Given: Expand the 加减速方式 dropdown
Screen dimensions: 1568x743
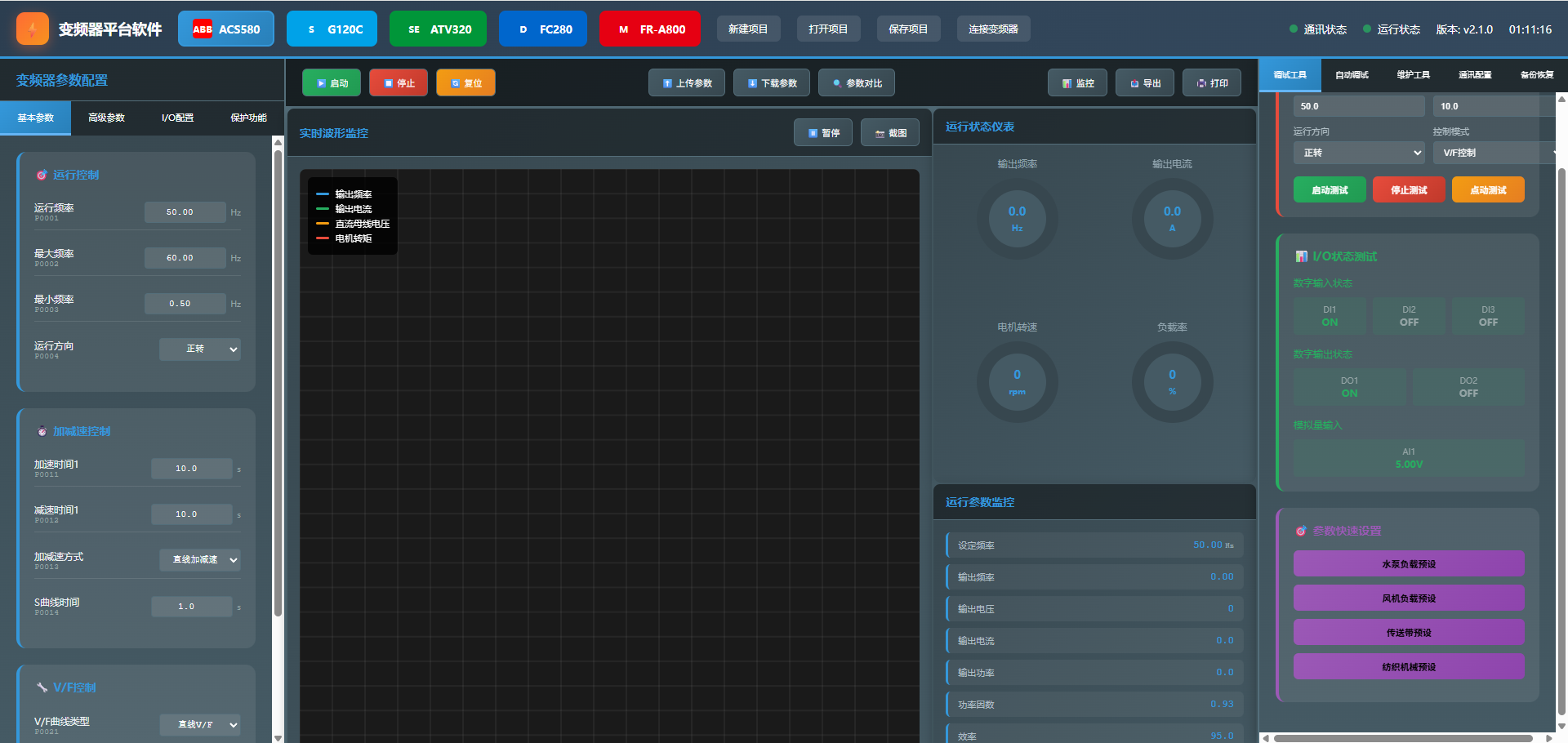Looking at the screenshot, I should tap(200, 560).
